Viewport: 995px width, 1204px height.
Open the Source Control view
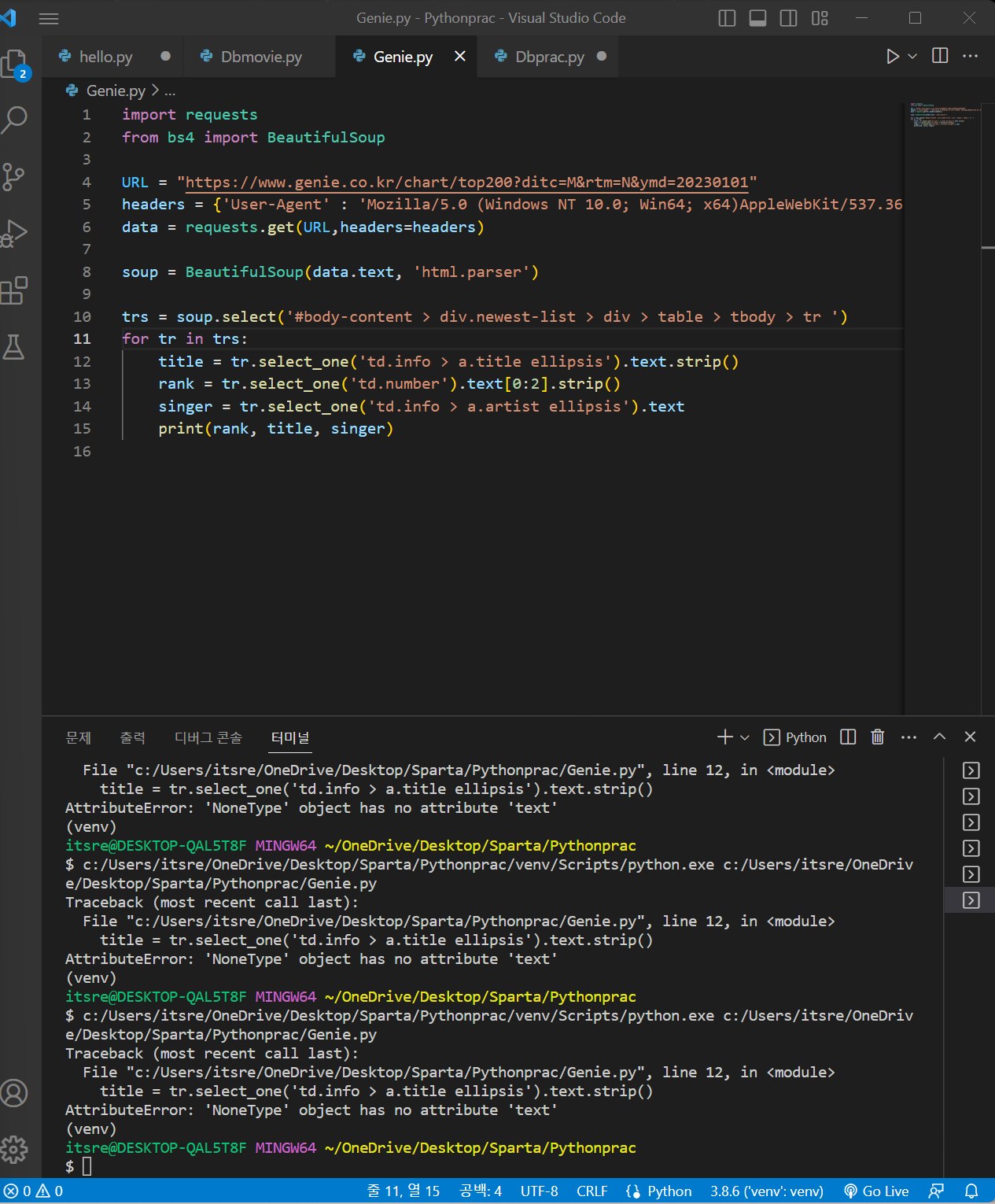pos(15,176)
